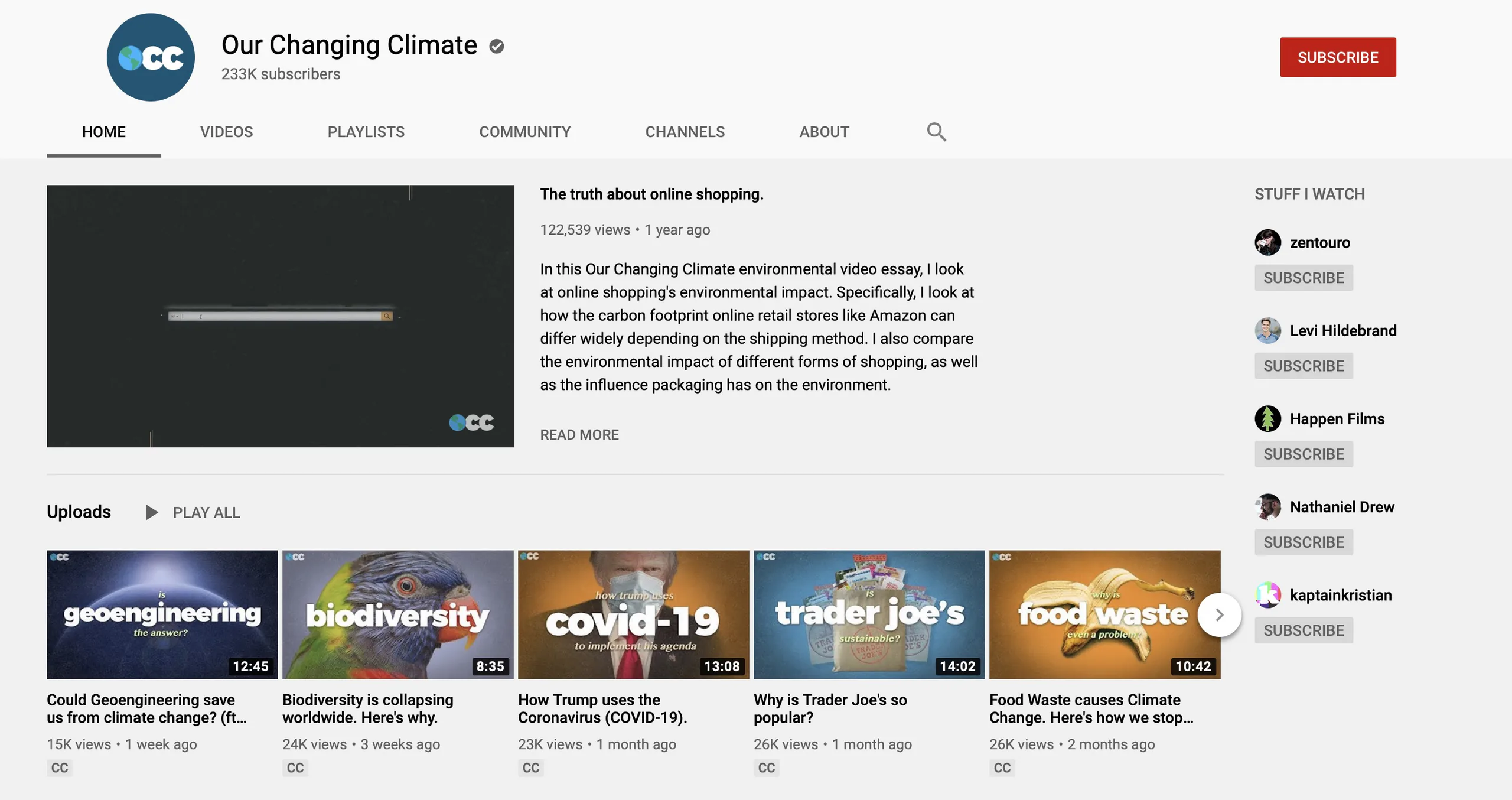The image size is (1512, 800).
Task: Click CC badge under the Geoengineering video
Action: tap(60, 768)
